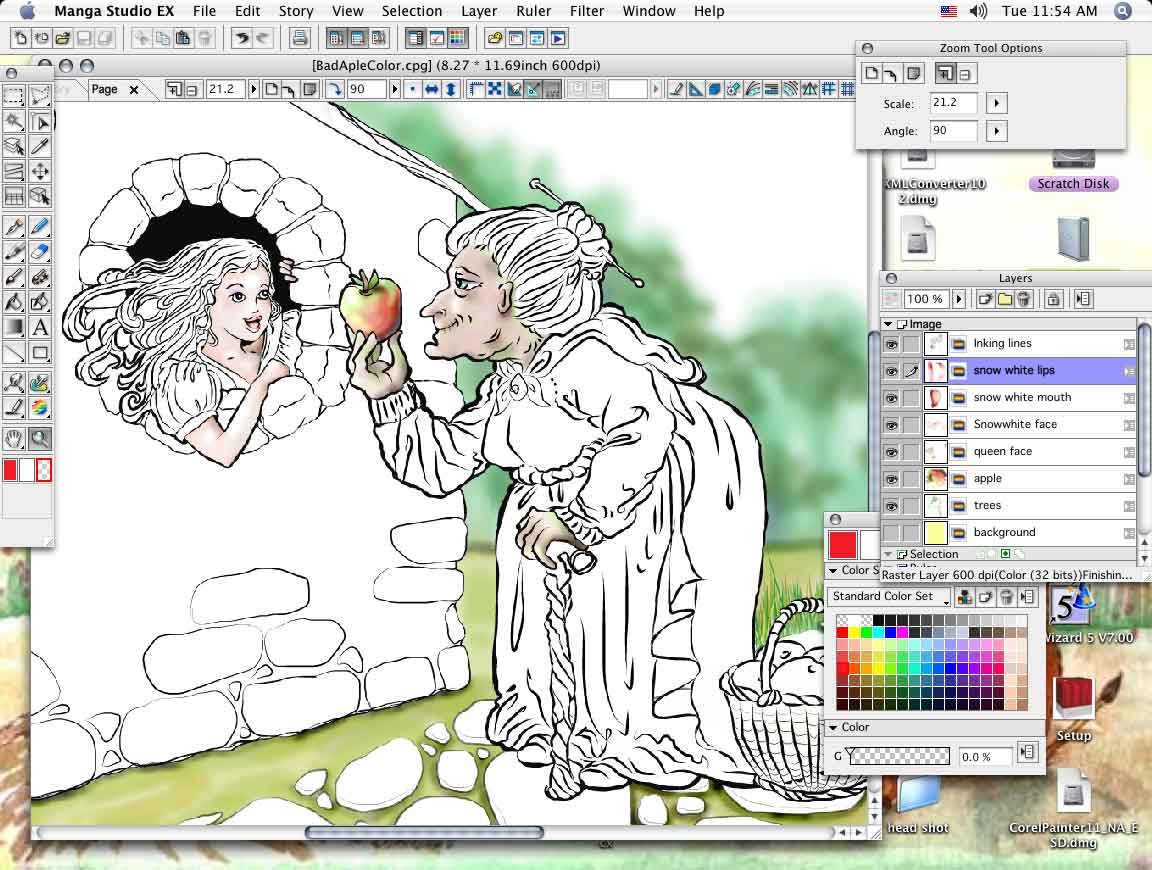Screen dimensions: 1152x870
Task: Select the Eraser tool
Action: pos(40,251)
